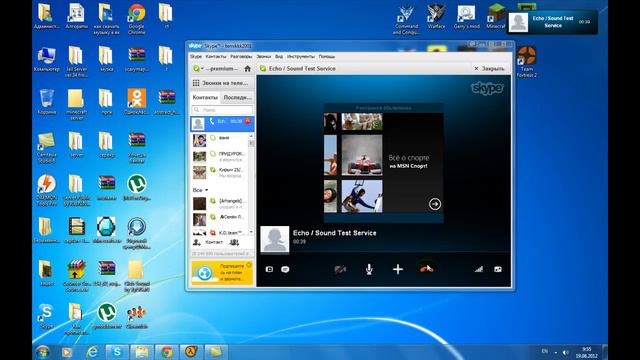Image resolution: width=640 pixels, height=360 pixels.
Task: Select the ПРИДУРОК contact row
Action: pyautogui.click(x=220, y=156)
